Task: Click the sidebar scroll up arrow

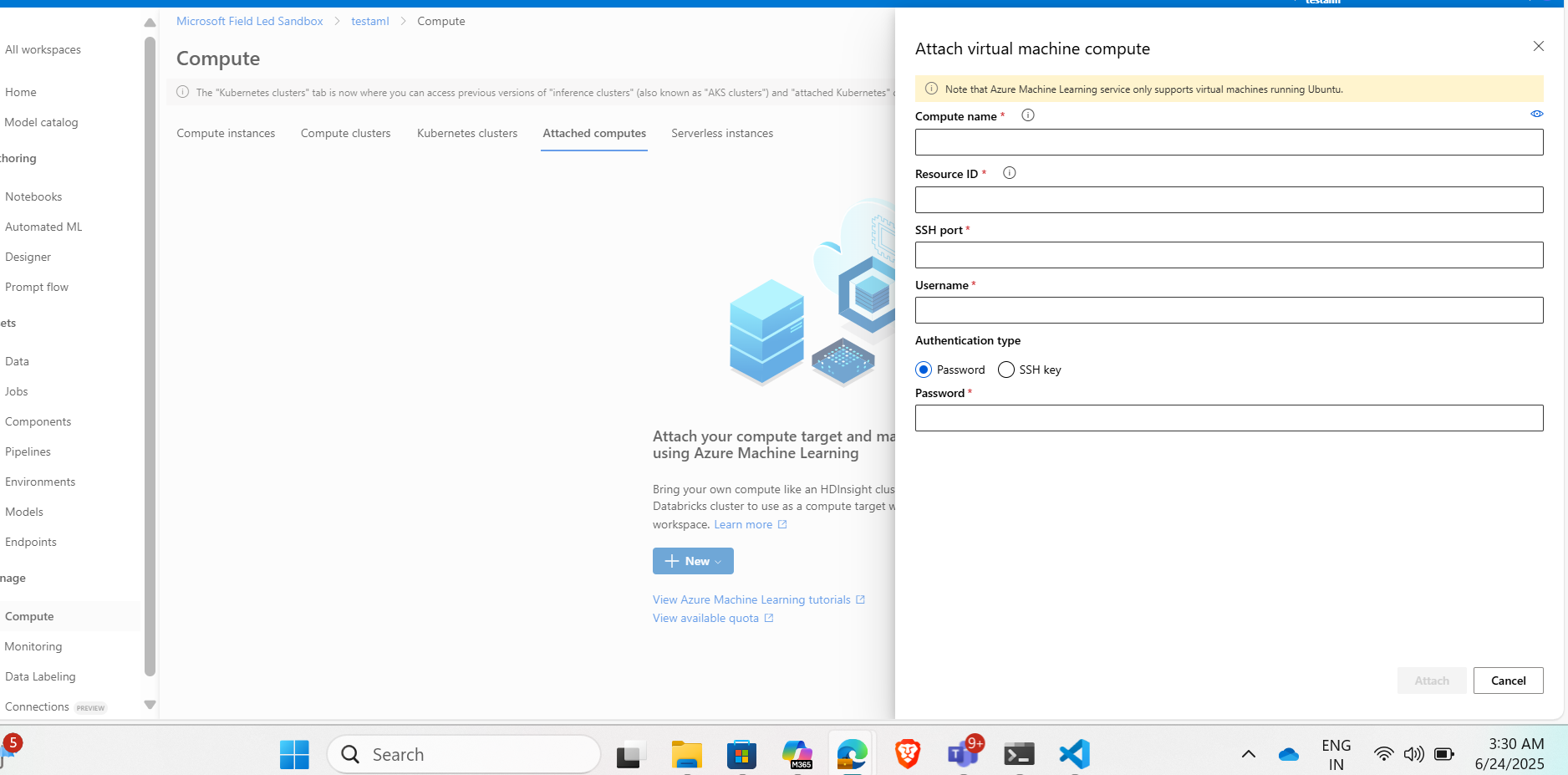Action: (150, 23)
